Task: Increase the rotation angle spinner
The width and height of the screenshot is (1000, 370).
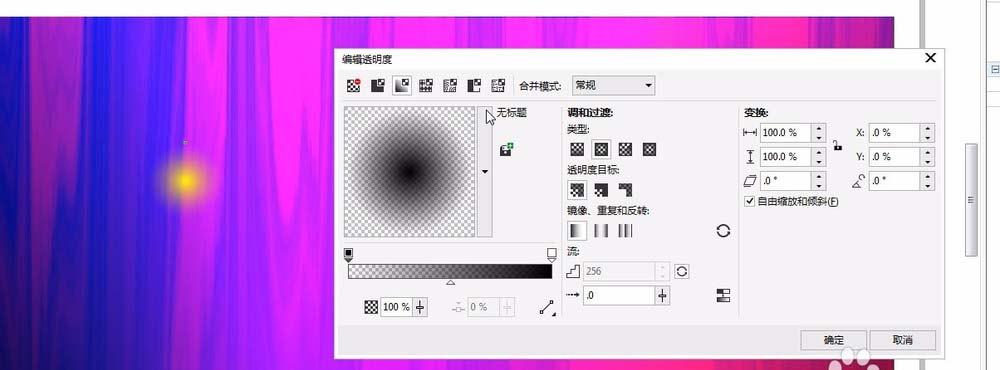Action: (x=927, y=176)
